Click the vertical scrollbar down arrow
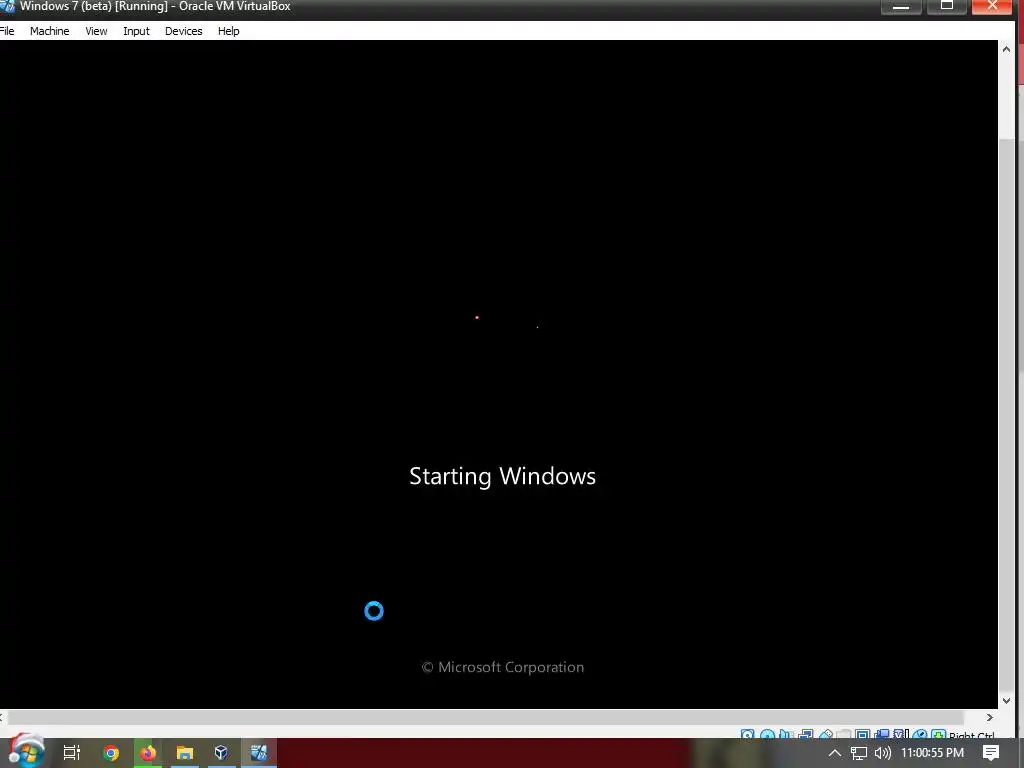This screenshot has width=1024, height=768. [x=1006, y=701]
